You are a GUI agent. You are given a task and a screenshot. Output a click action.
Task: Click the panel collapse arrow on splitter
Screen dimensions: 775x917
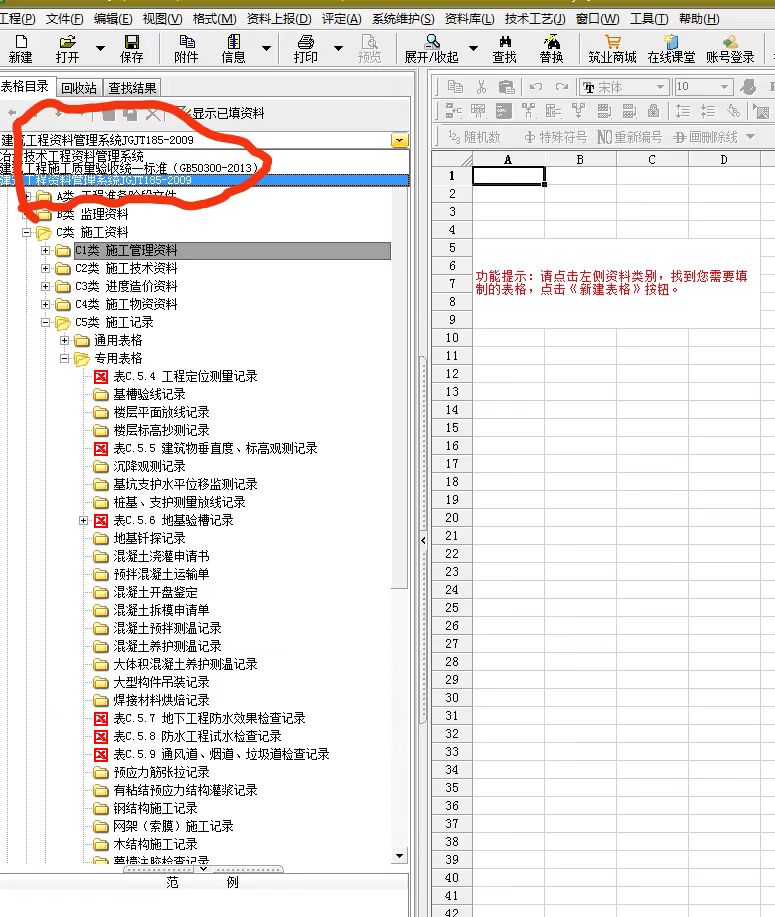[x=423, y=540]
